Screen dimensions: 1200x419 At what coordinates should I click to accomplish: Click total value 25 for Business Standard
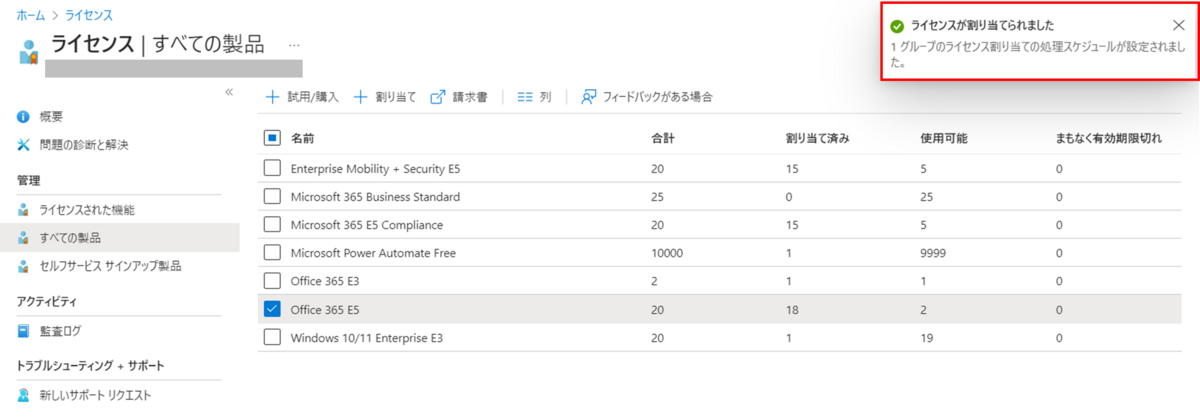(658, 197)
